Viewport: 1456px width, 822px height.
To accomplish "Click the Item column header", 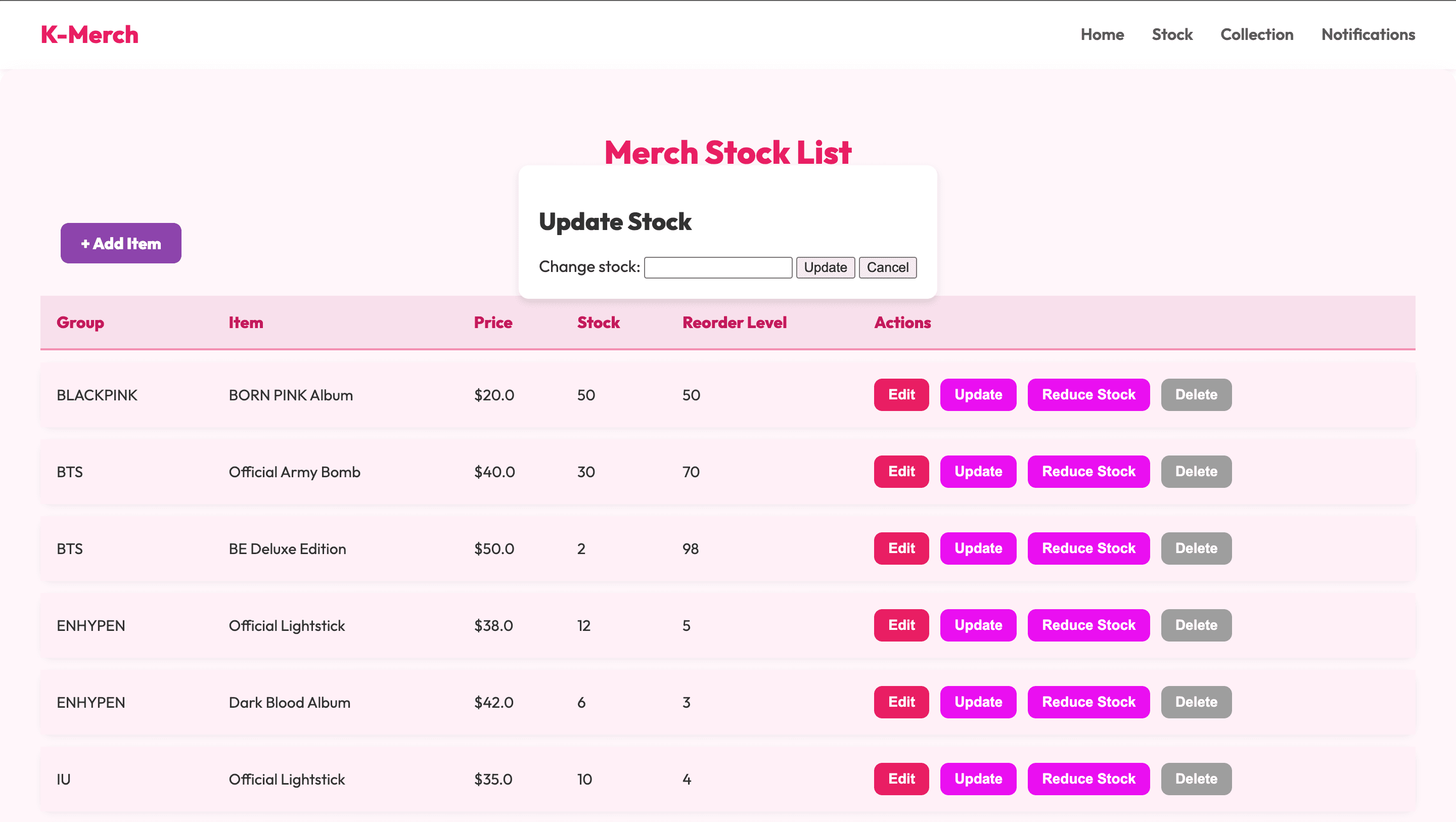I will coord(246,323).
